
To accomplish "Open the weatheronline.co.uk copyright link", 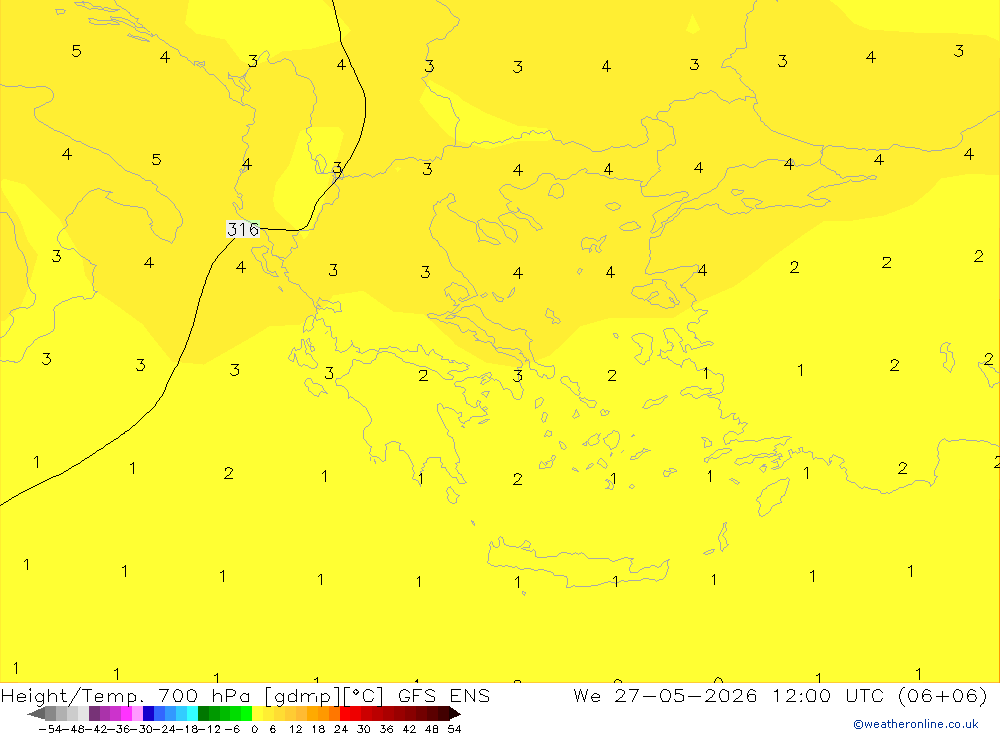I will coord(916,724).
